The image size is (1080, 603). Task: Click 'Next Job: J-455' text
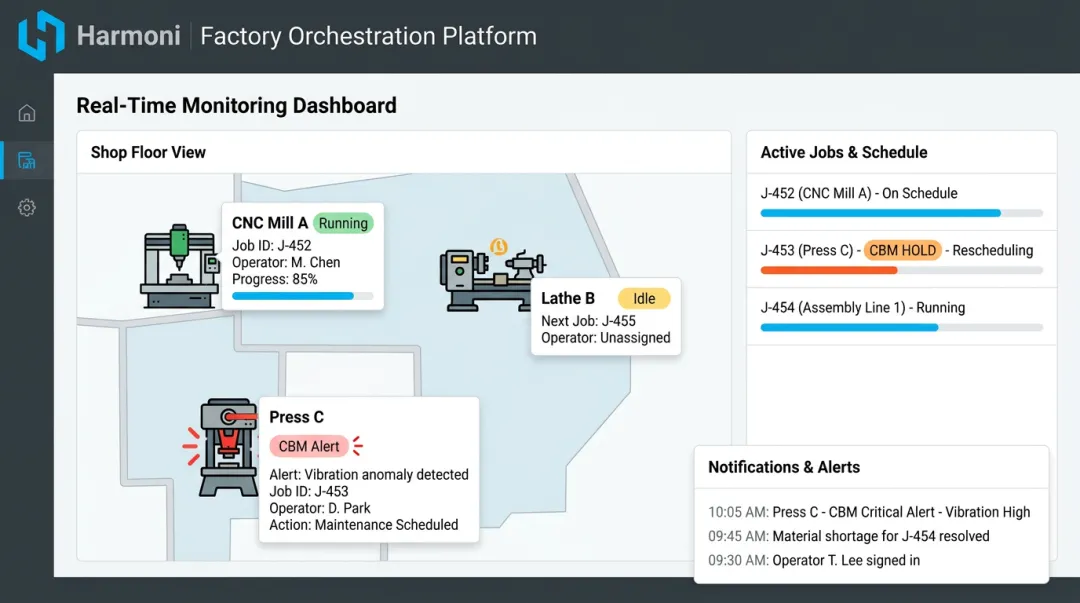coord(588,321)
